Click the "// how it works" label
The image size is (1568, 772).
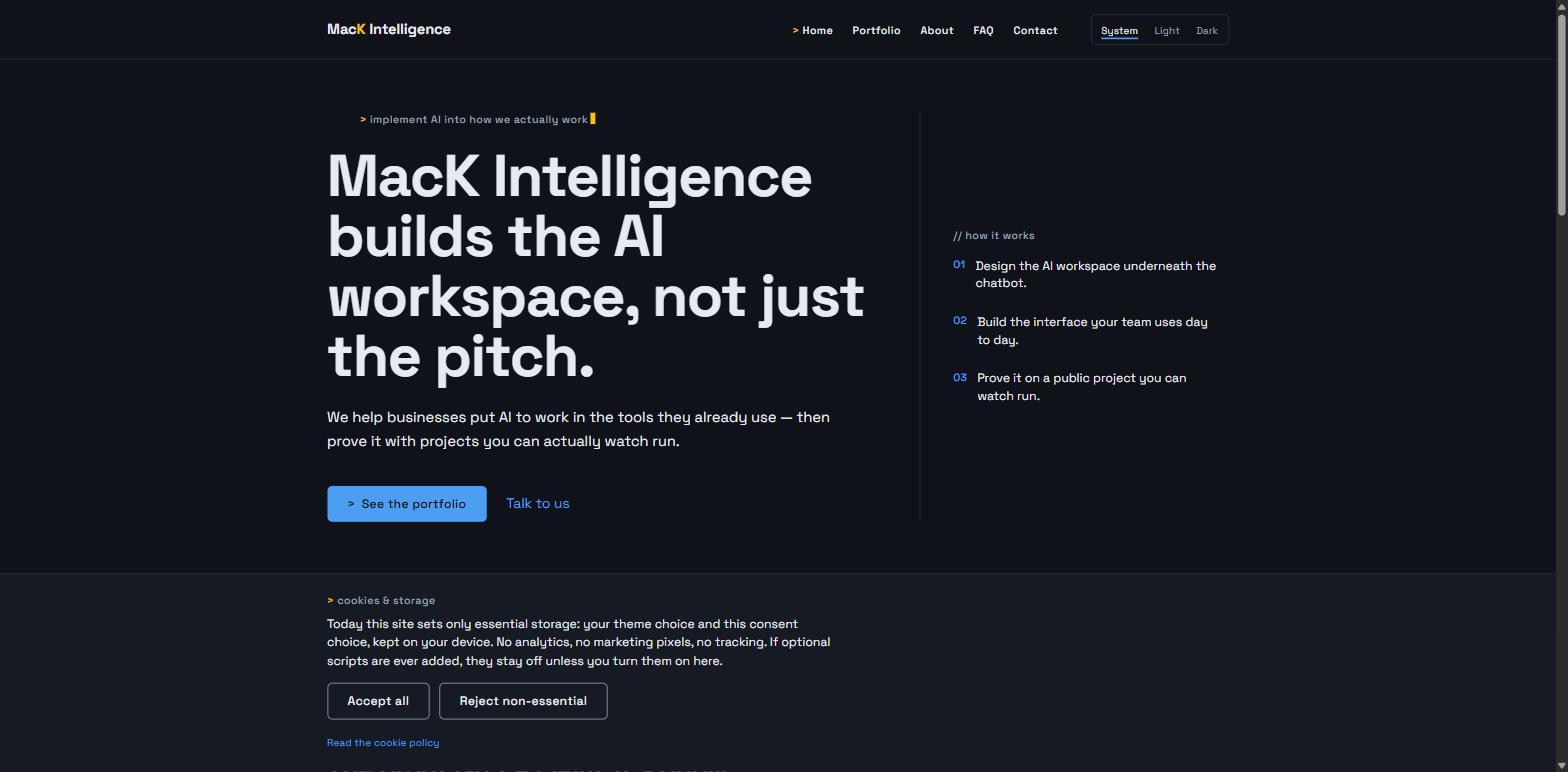[x=994, y=236]
